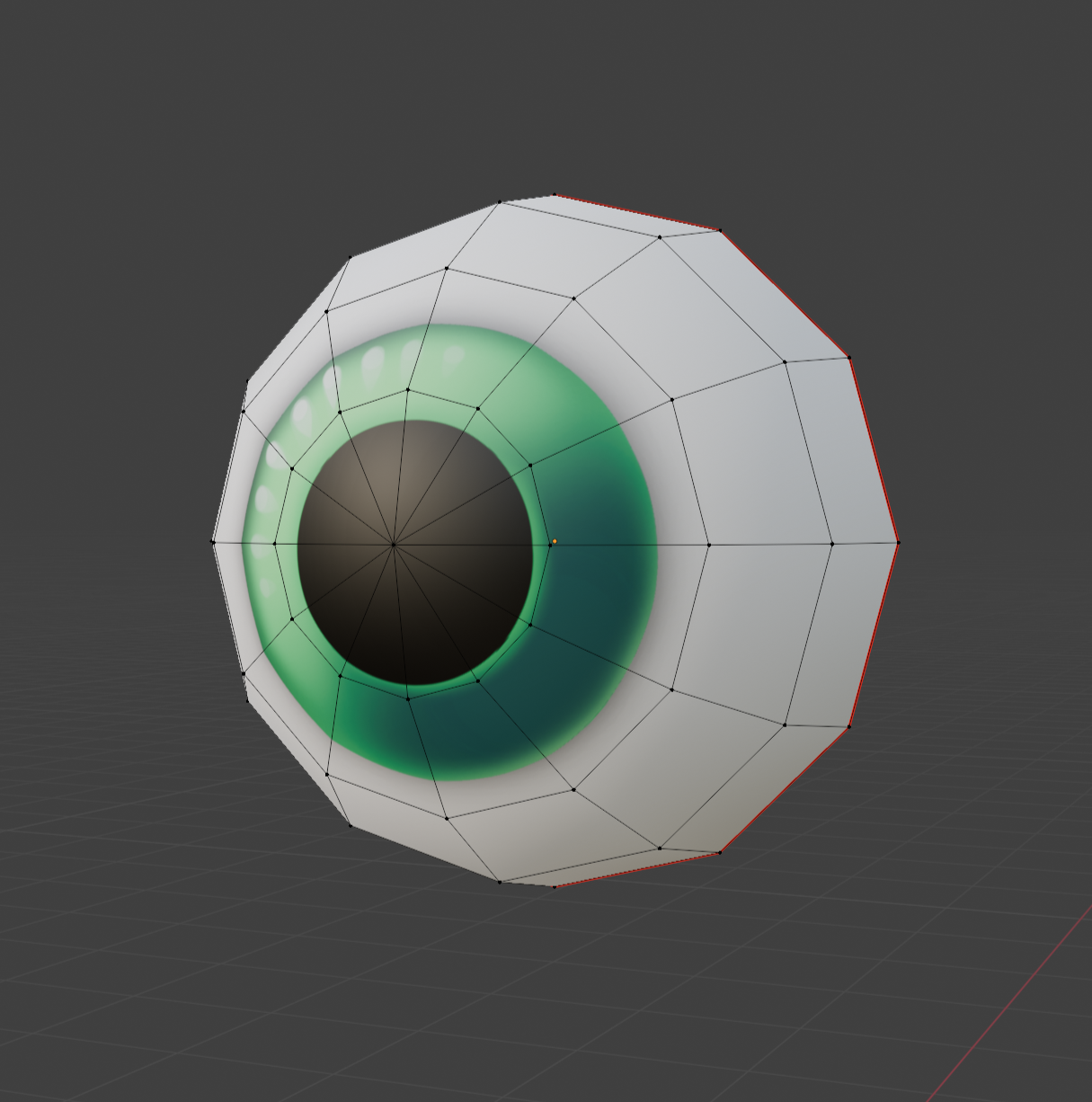Select the bottom red edge of the eyeball

pos(637,870)
